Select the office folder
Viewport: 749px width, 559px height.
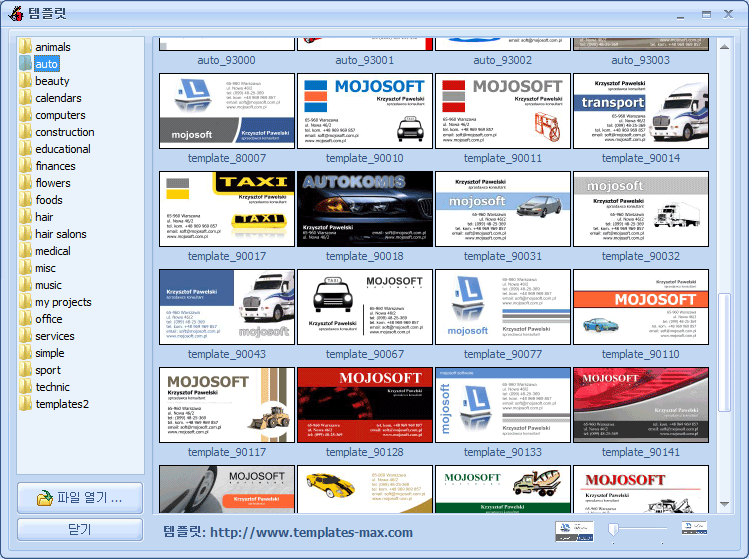(49, 319)
